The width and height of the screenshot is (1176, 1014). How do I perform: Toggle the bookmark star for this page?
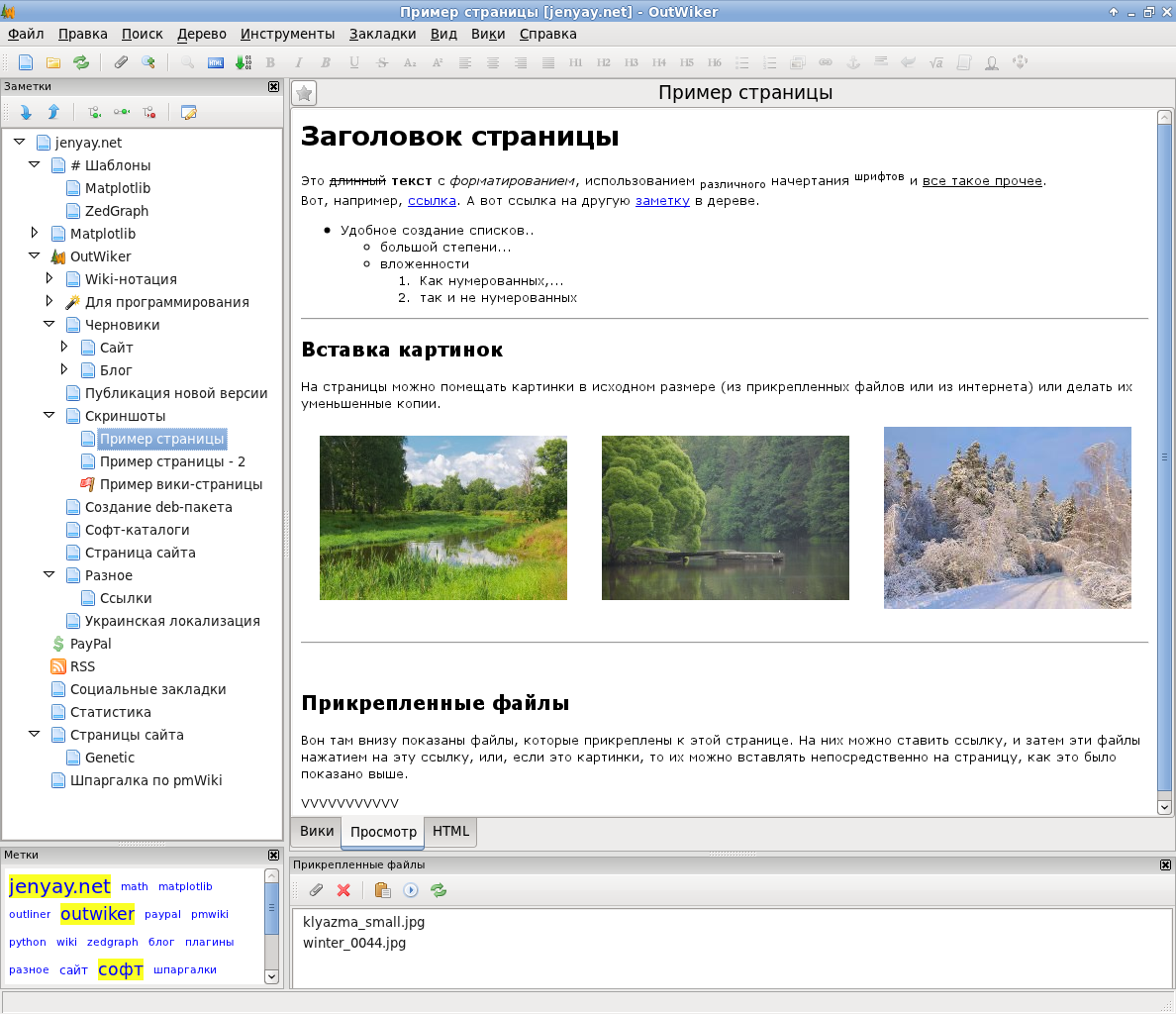(305, 93)
